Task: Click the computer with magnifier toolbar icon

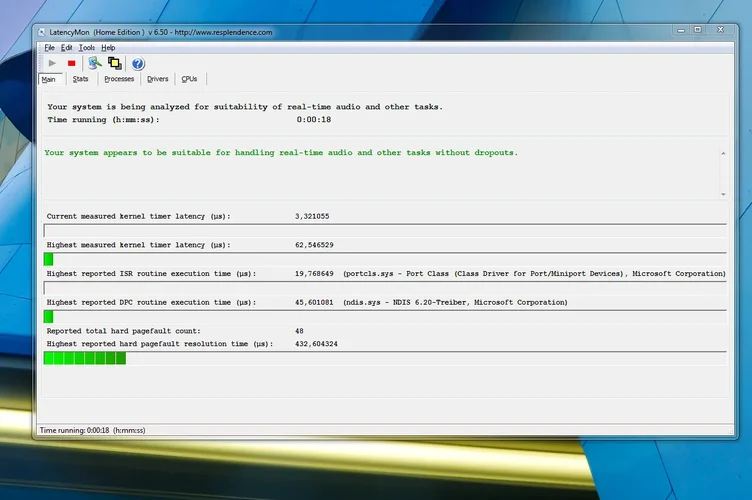Action: 94,63
